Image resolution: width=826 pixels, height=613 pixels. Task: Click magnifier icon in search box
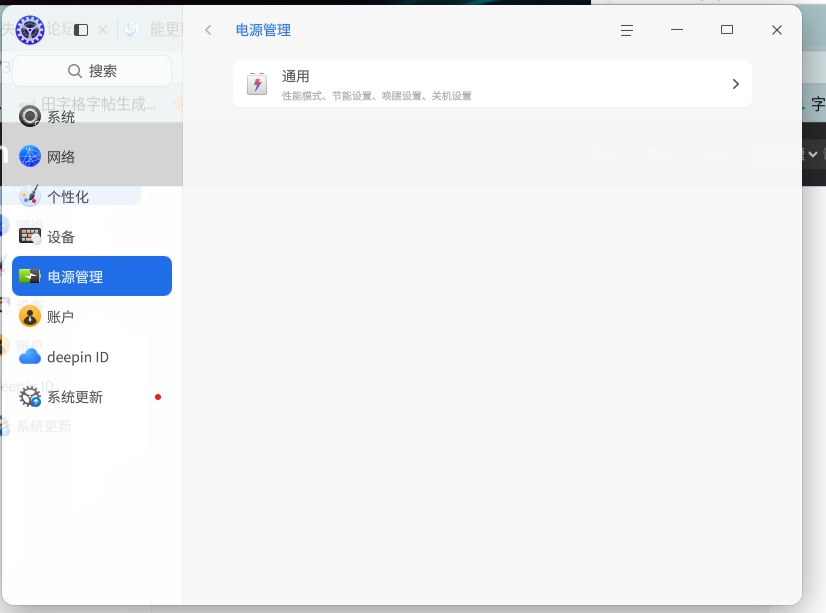pos(75,71)
